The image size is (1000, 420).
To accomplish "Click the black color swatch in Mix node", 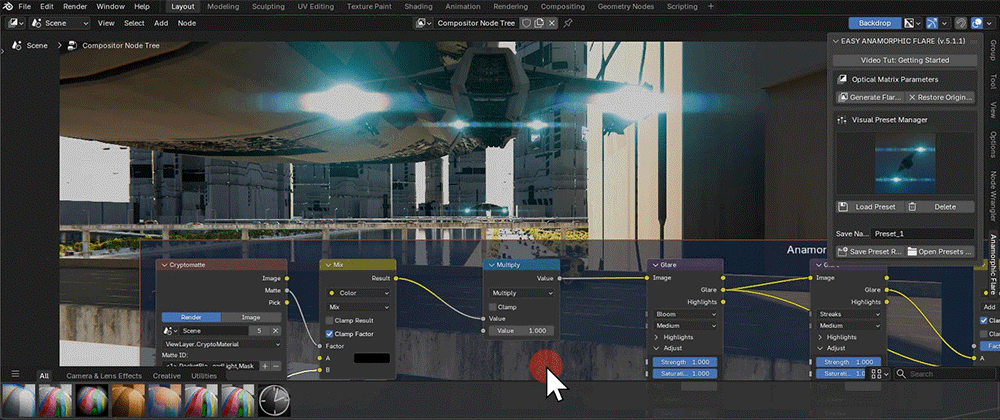I will pos(372,358).
